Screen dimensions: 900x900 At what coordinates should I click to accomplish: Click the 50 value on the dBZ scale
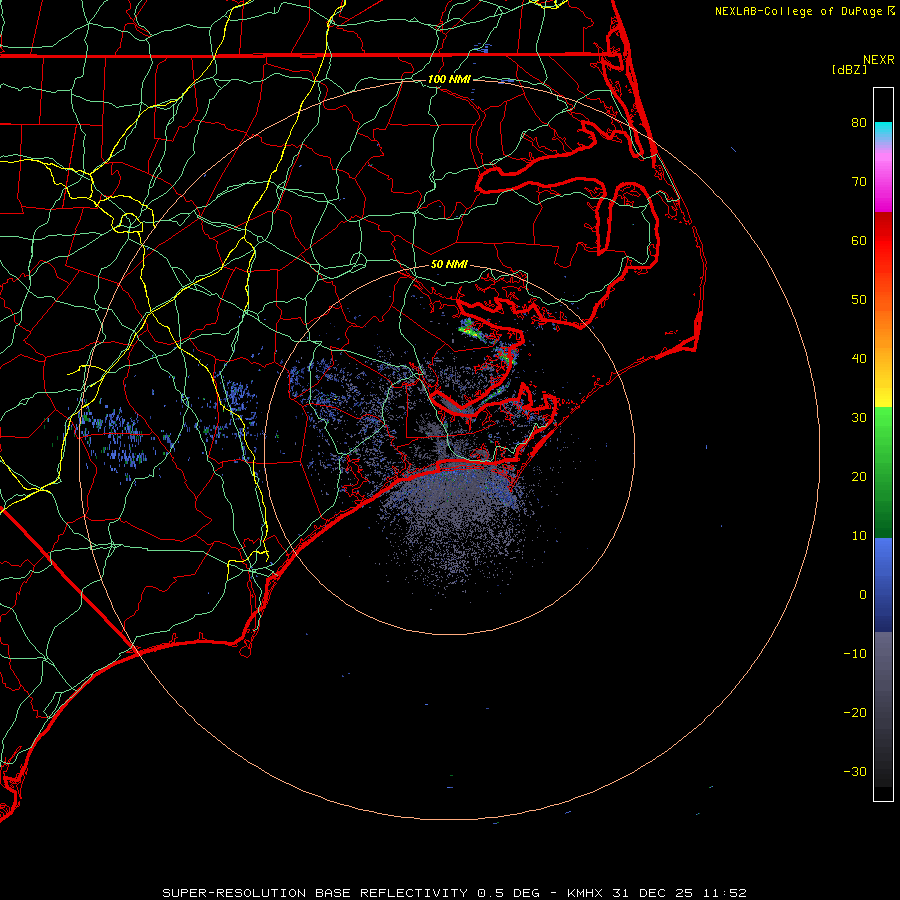859,300
